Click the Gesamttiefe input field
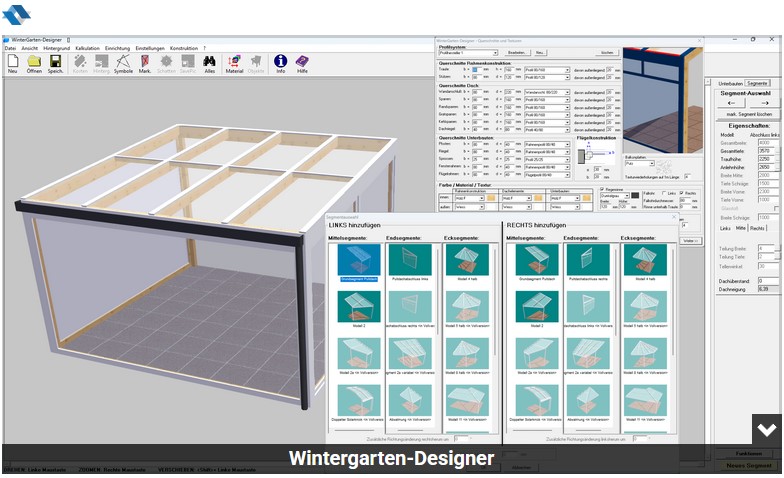Viewport: 784px width, 478px height. coord(766,150)
